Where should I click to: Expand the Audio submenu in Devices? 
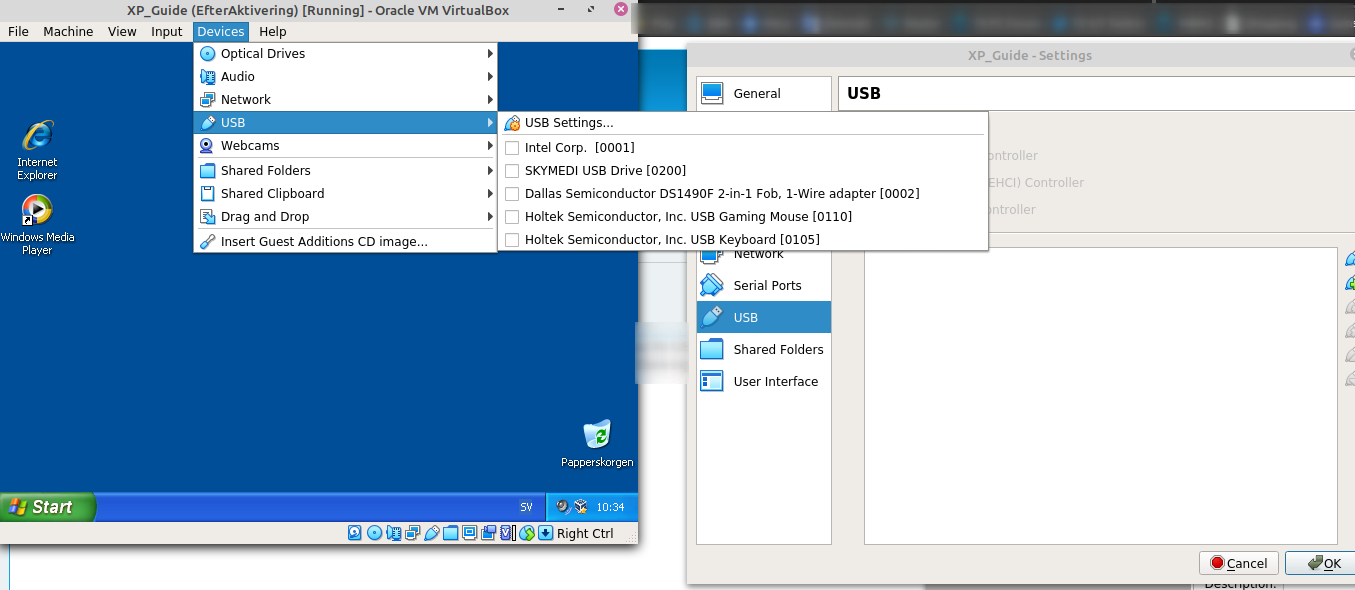[x=346, y=76]
